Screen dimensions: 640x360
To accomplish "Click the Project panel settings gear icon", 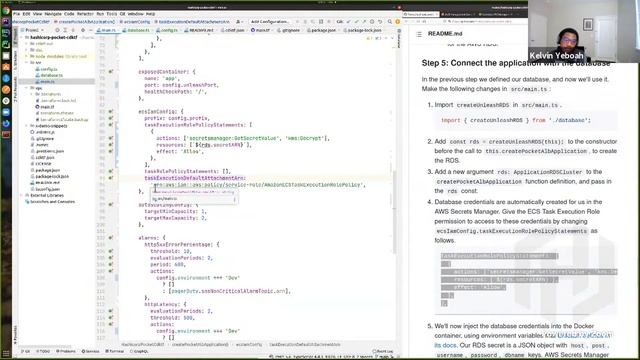I will (83, 30).
